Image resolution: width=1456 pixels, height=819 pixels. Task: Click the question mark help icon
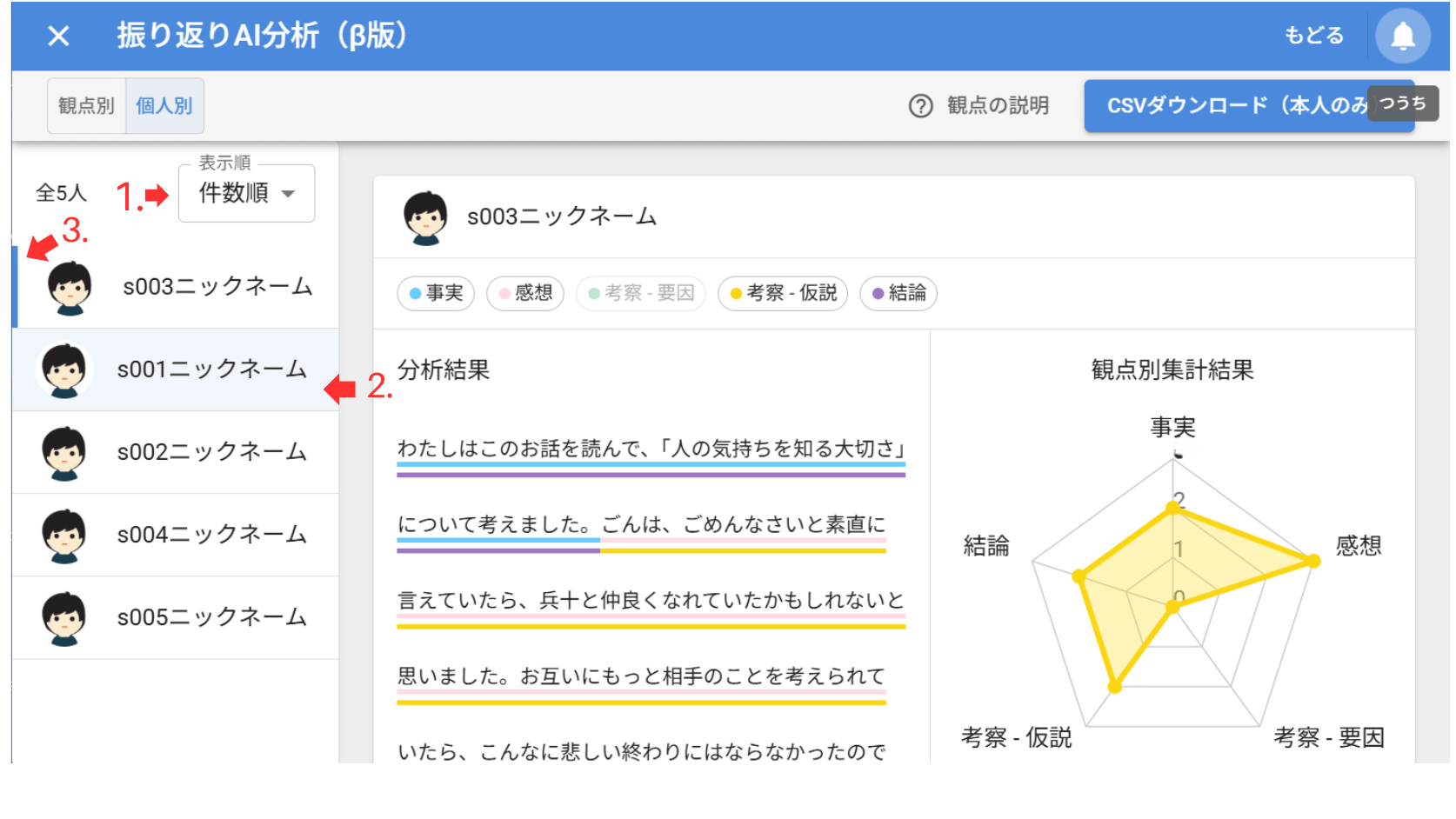[x=920, y=106]
